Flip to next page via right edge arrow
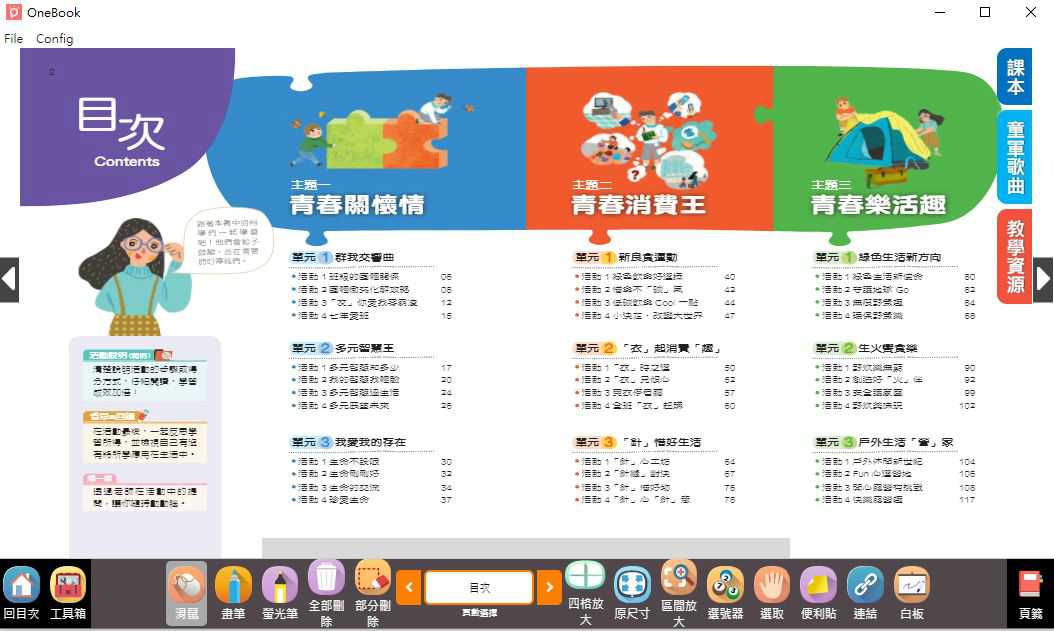Screen dimensions: 1054x631 [x=1043, y=280]
